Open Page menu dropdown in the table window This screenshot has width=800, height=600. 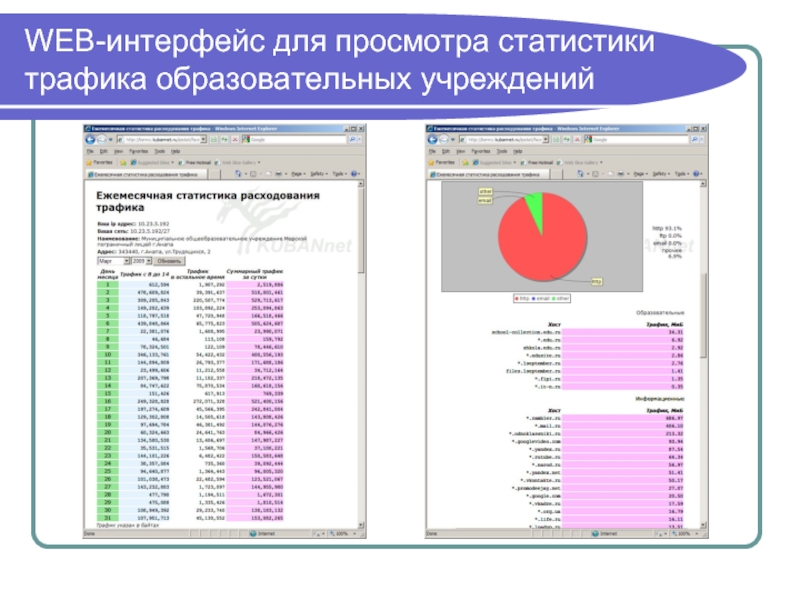coord(298,174)
